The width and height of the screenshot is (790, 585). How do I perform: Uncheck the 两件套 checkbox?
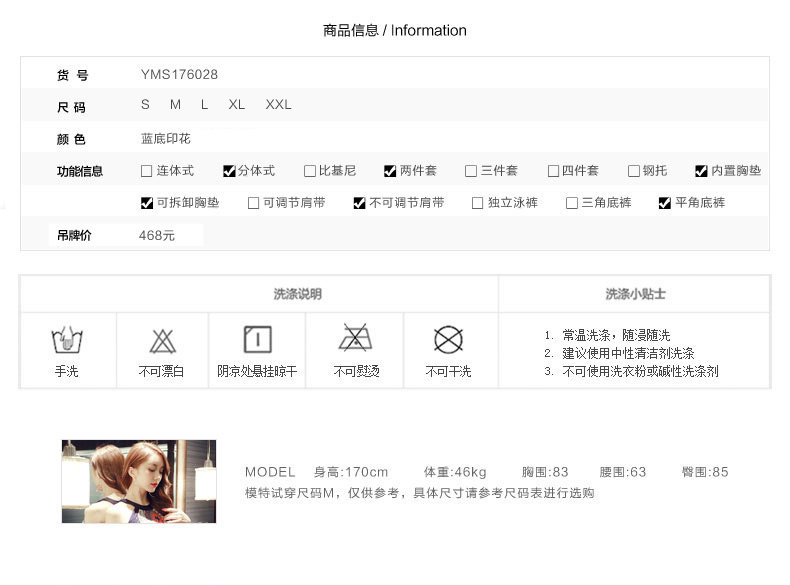390,171
